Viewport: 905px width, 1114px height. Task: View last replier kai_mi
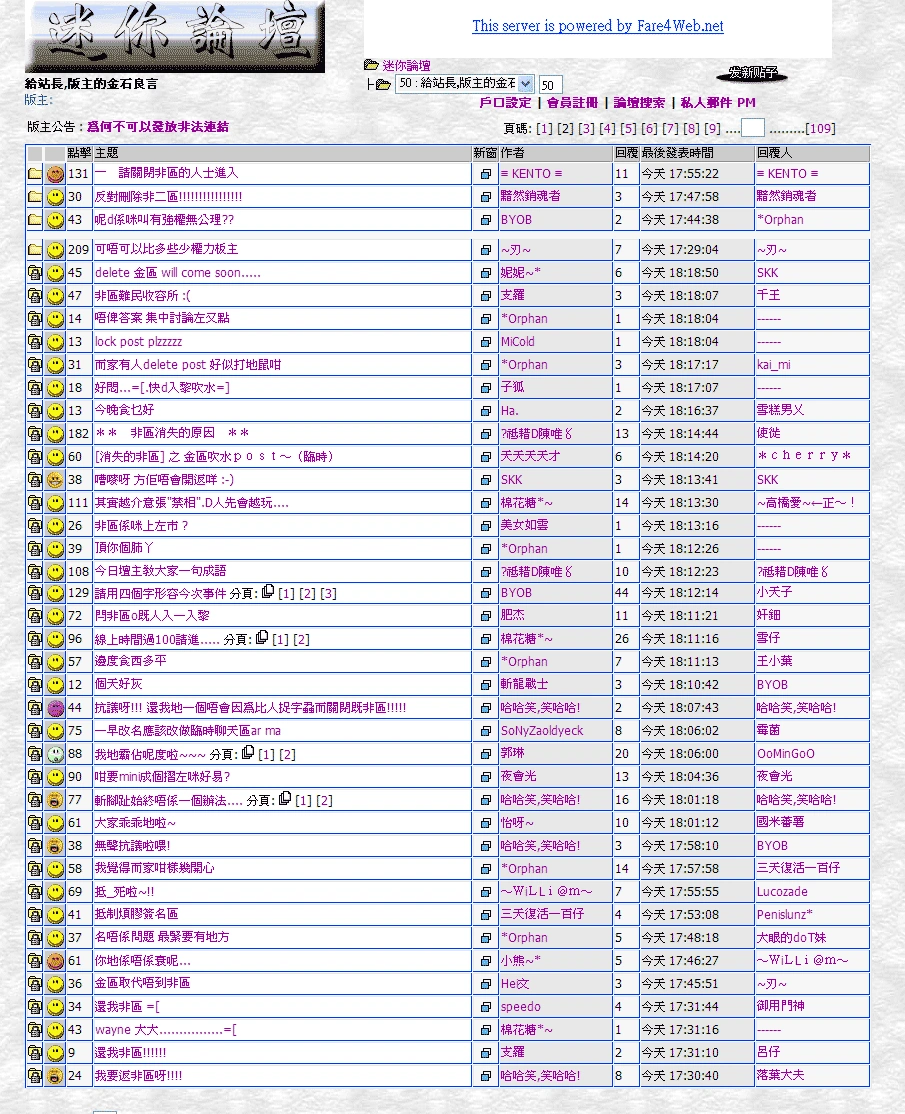click(x=774, y=364)
